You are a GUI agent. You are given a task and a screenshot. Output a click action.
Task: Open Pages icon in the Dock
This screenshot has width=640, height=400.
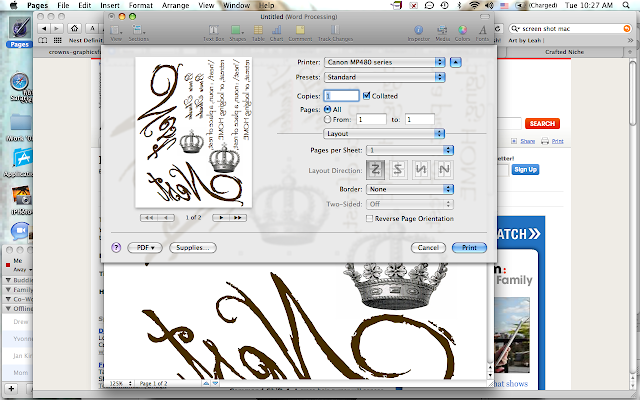(20, 29)
